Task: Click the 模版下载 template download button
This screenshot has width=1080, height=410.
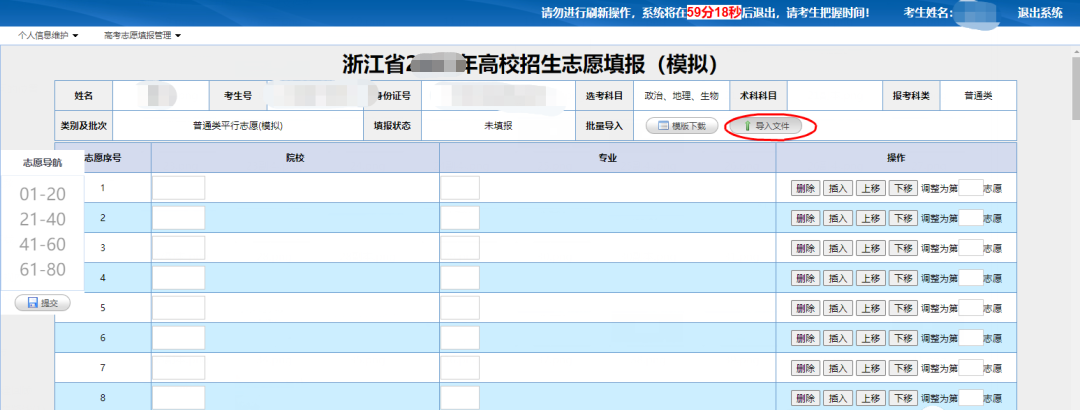Action: (682, 126)
